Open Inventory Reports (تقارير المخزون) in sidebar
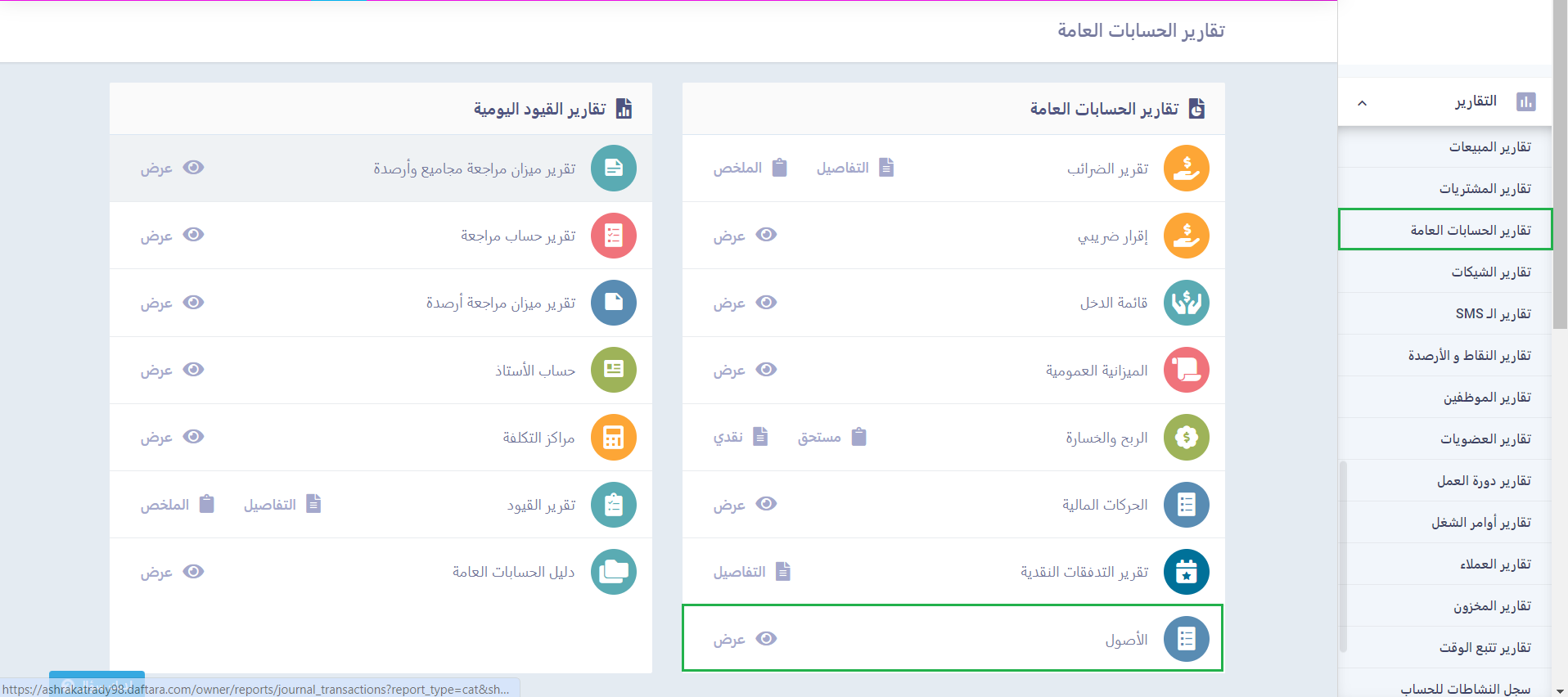The width and height of the screenshot is (1568, 697). point(1491,606)
